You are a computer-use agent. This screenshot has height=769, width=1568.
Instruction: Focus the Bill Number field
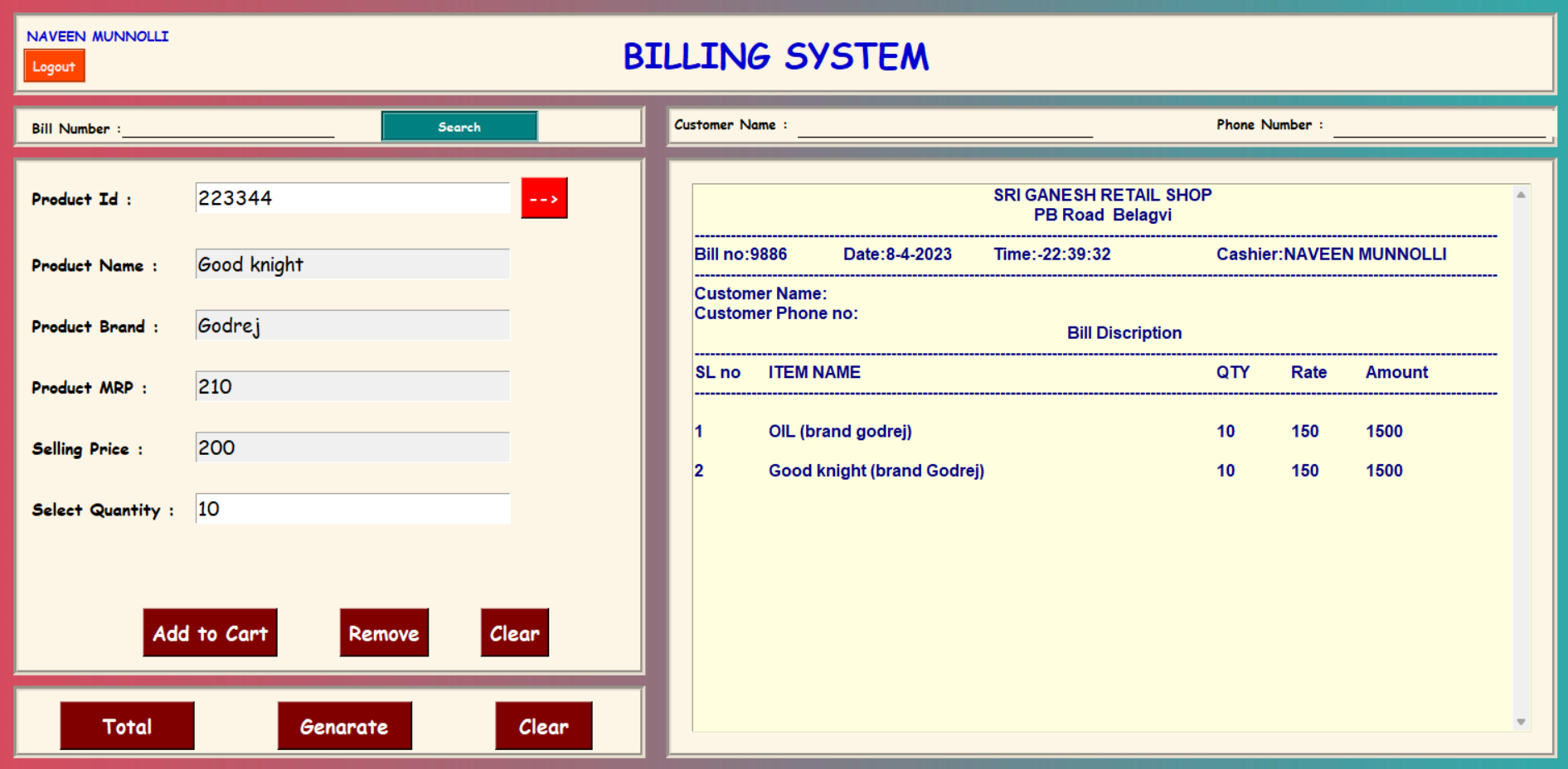228,128
